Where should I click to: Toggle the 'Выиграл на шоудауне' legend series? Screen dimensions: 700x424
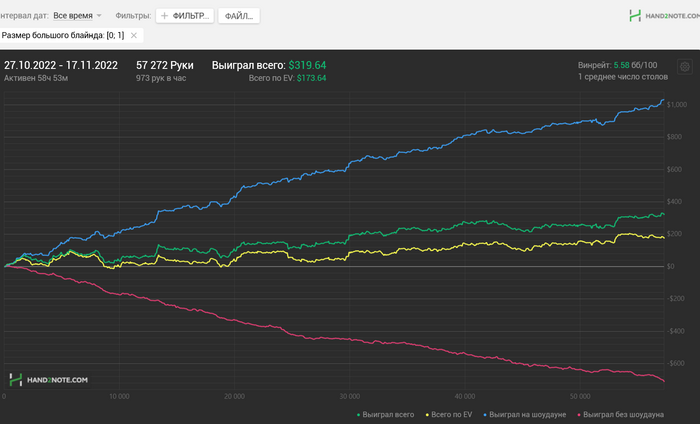pyautogui.click(x=525, y=415)
